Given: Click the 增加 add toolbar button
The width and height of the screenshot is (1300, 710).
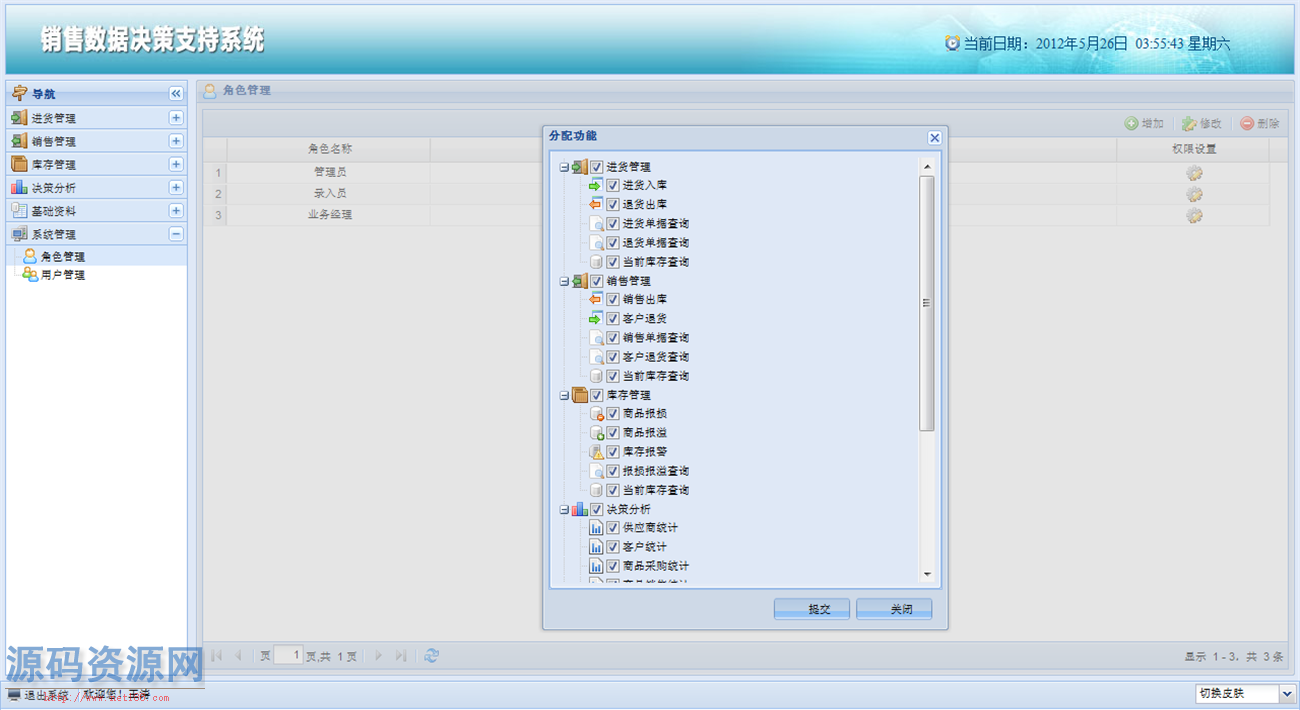Looking at the screenshot, I should (1144, 123).
